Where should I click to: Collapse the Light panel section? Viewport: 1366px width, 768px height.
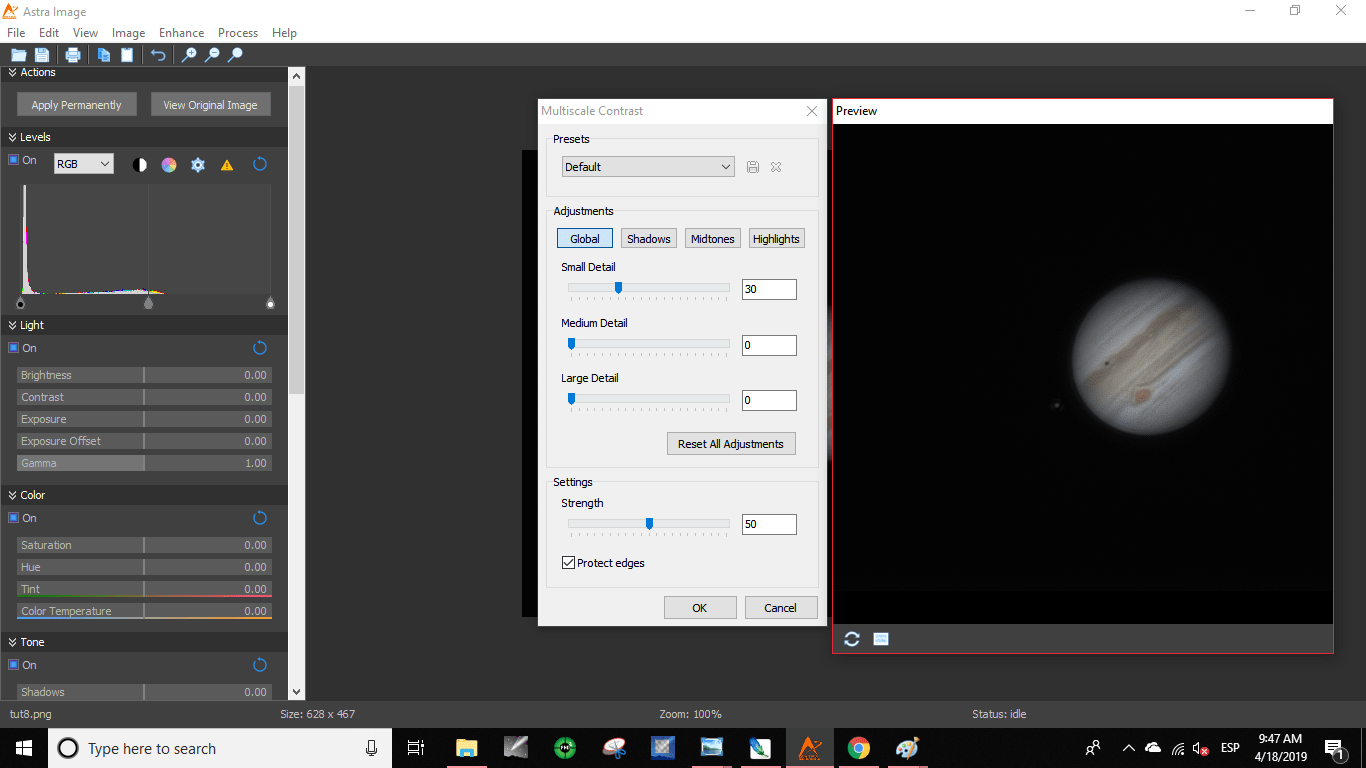tap(13, 325)
